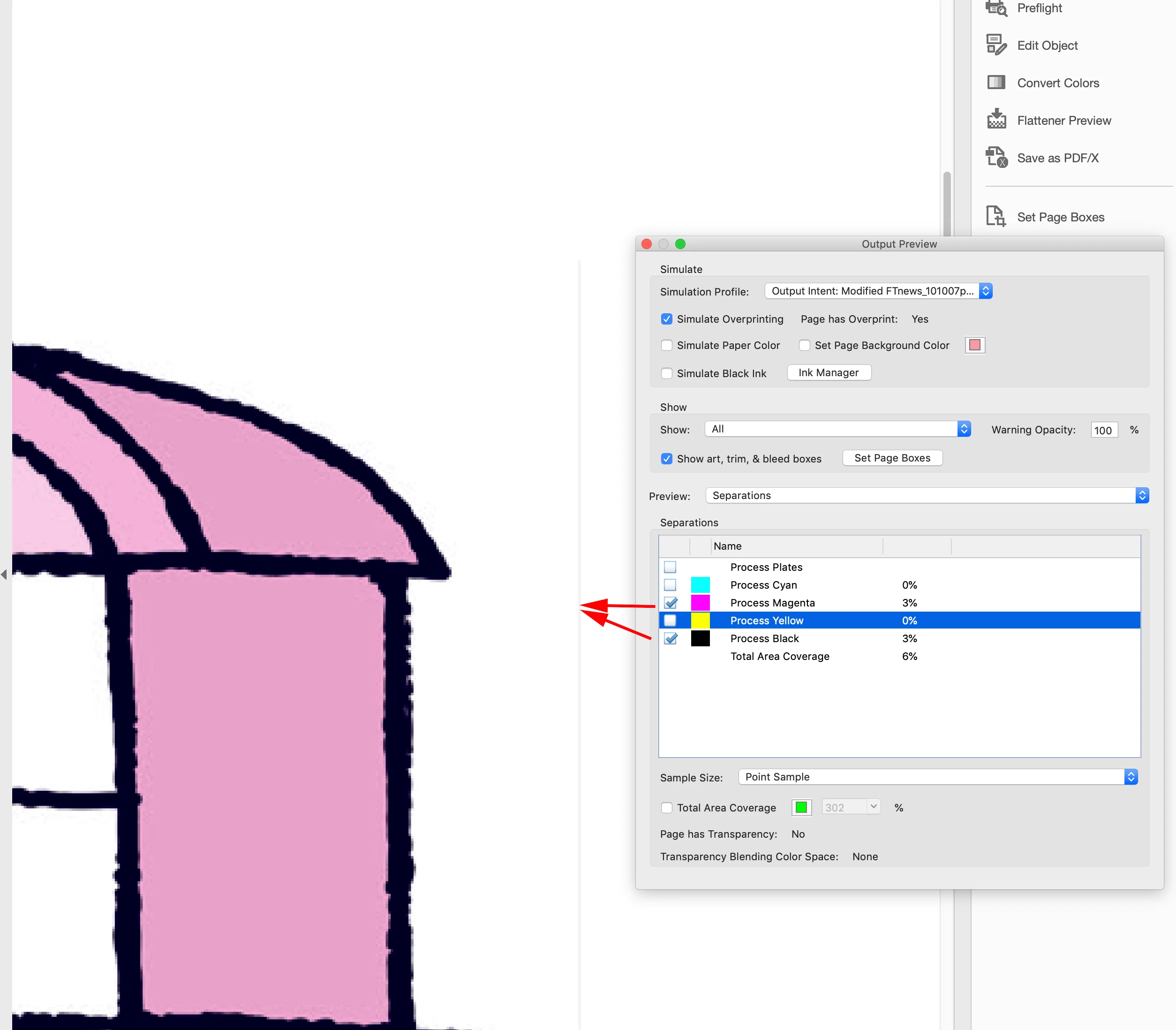Open the Edit Object tool icon

[996, 45]
